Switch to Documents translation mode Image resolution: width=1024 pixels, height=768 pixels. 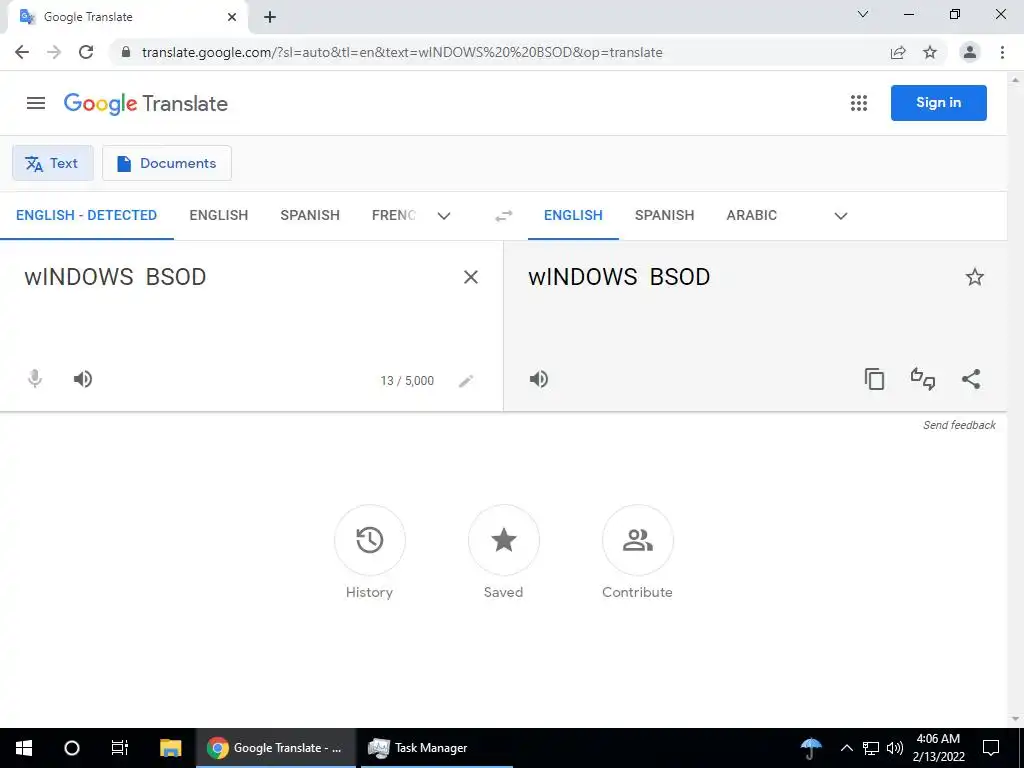(x=167, y=163)
